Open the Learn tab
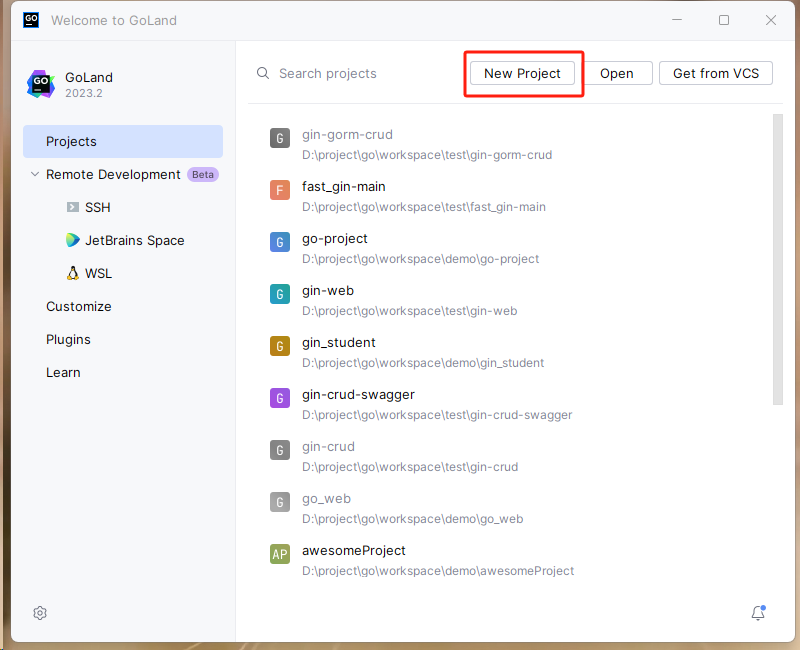This screenshot has width=800, height=650. coord(63,372)
